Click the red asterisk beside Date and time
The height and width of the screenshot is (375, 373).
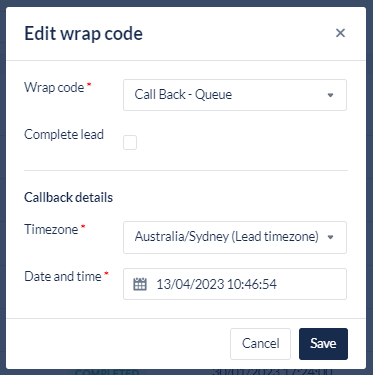[x=106, y=274]
